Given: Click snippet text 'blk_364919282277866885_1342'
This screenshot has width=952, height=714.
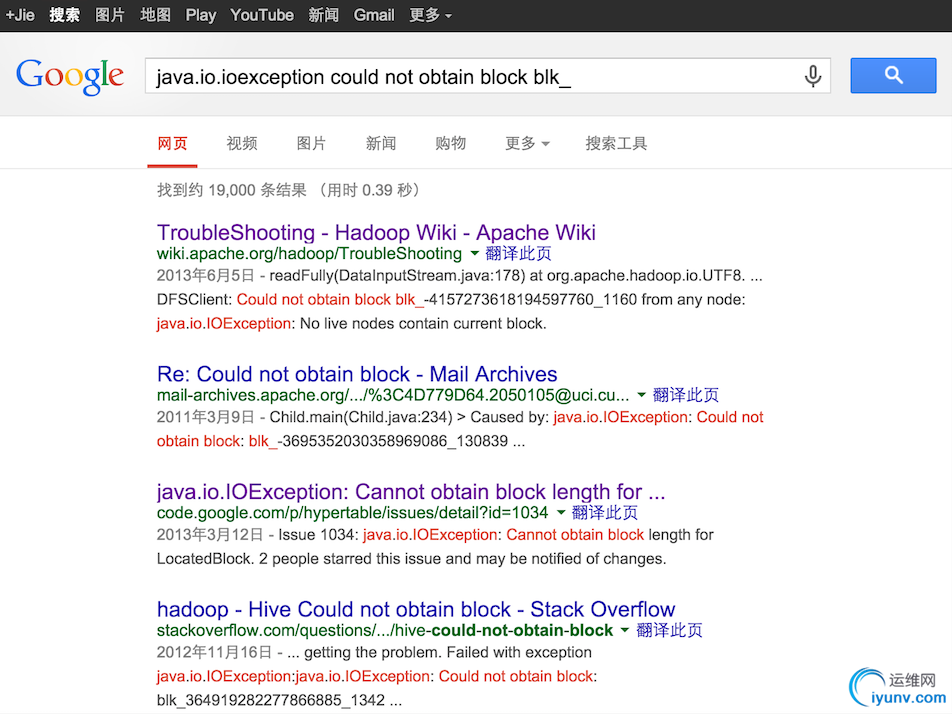Looking at the screenshot, I should click(x=271, y=700).
